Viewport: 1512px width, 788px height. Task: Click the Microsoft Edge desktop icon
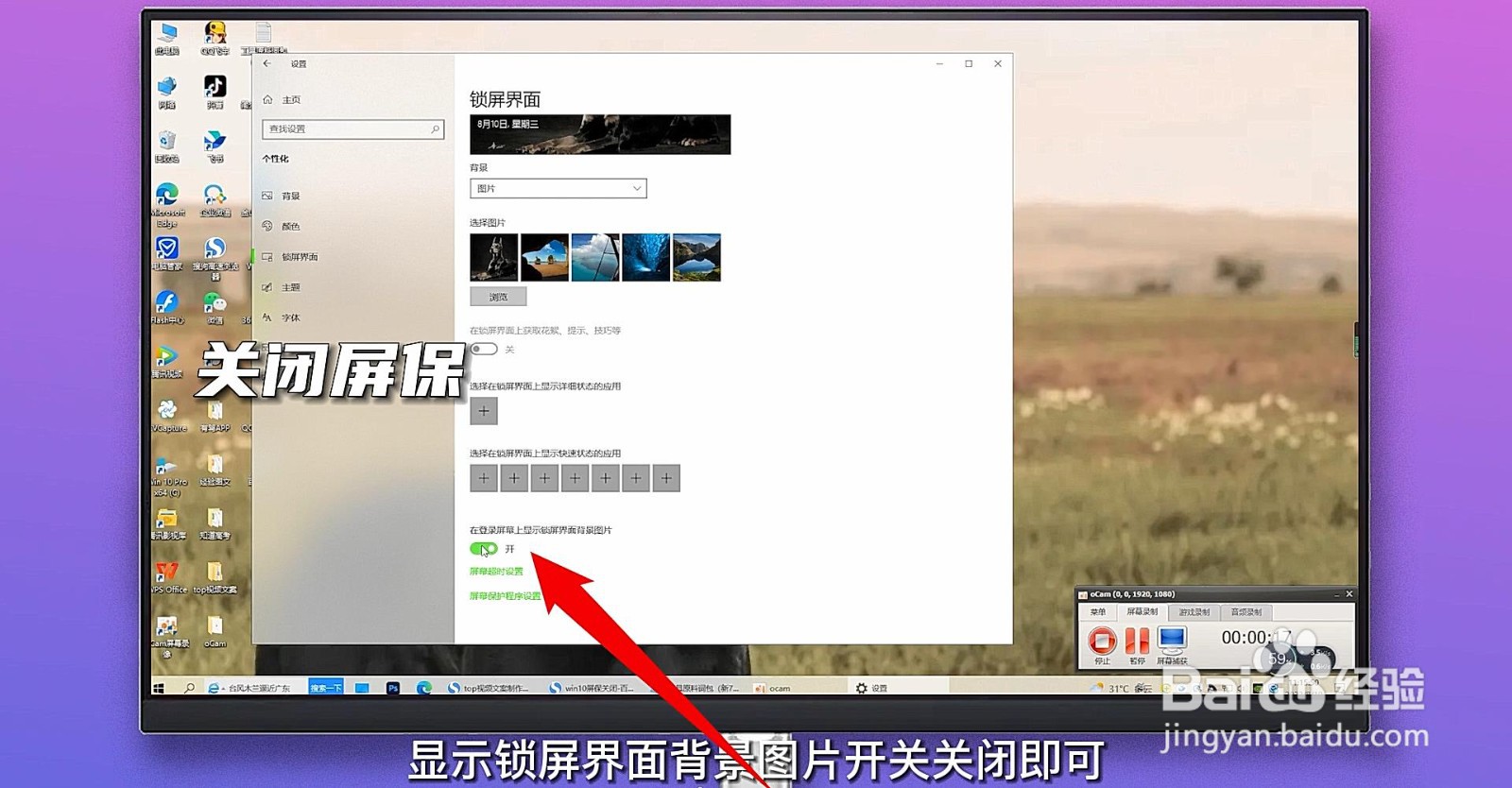pyautogui.click(x=167, y=205)
